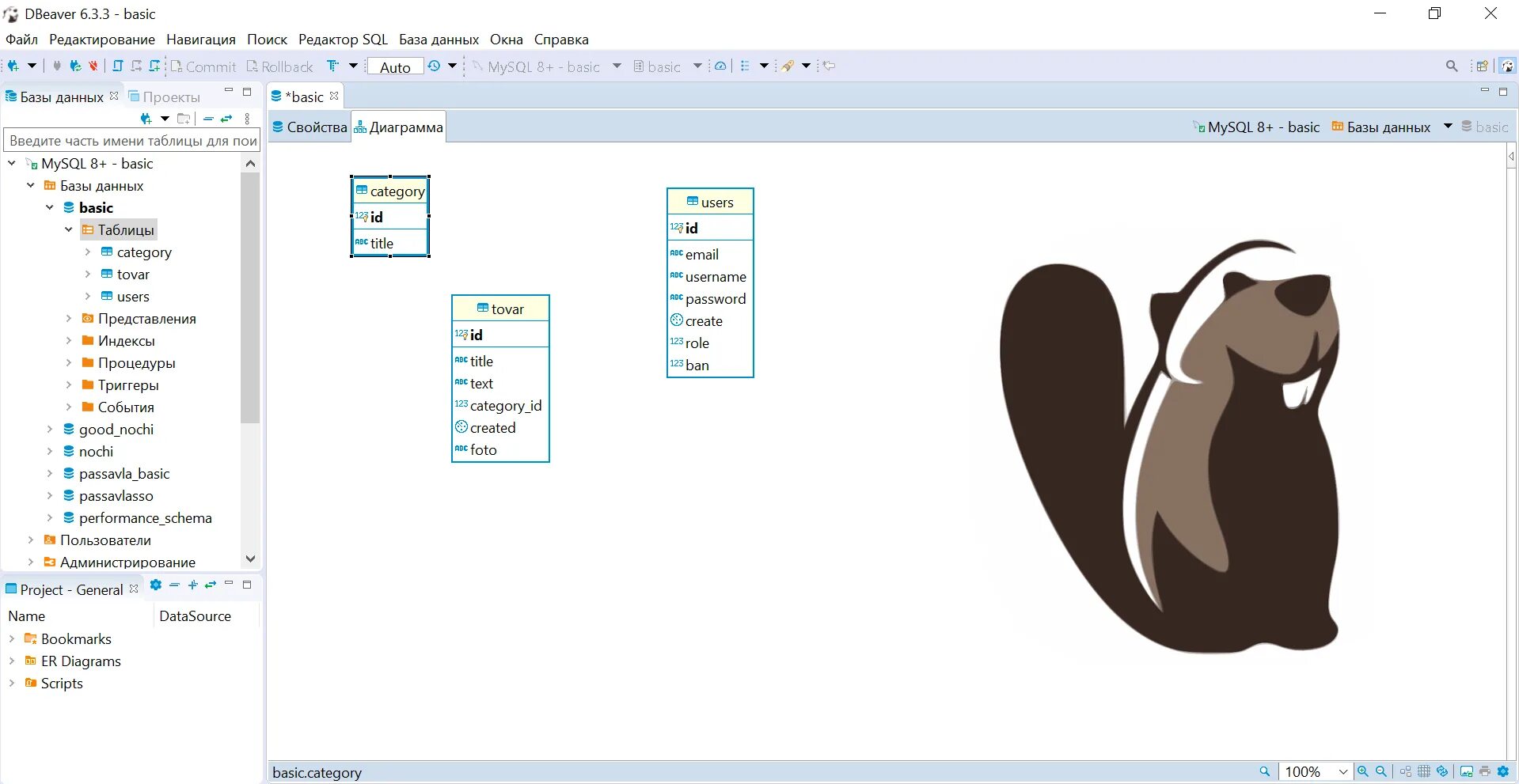Open active connection selector MySQL 8+ - basic
This screenshot has height=784, width=1519.
(546, 66)
